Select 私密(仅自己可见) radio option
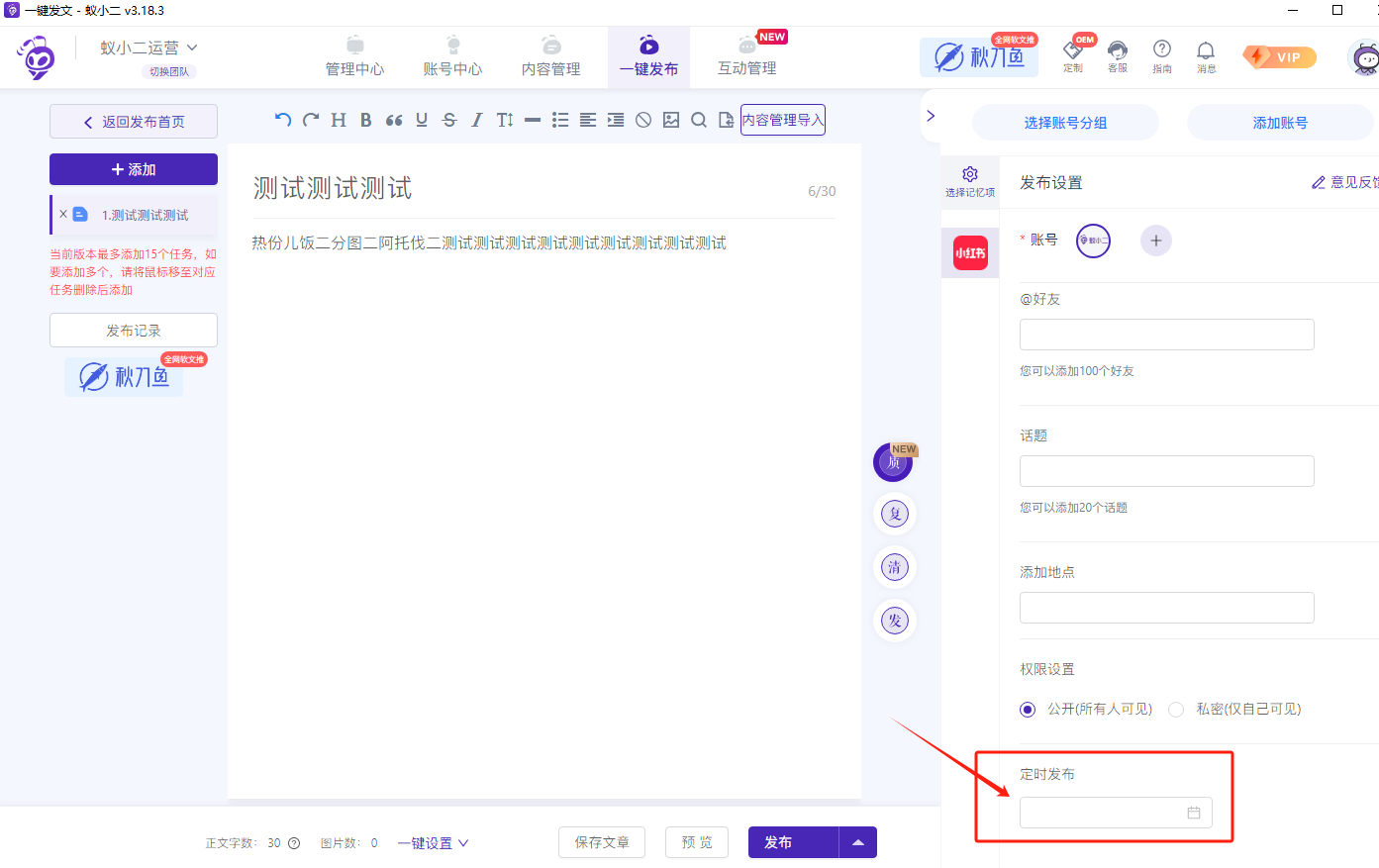Viewport: 1379px width, 868px height. tap(1176, 710)
